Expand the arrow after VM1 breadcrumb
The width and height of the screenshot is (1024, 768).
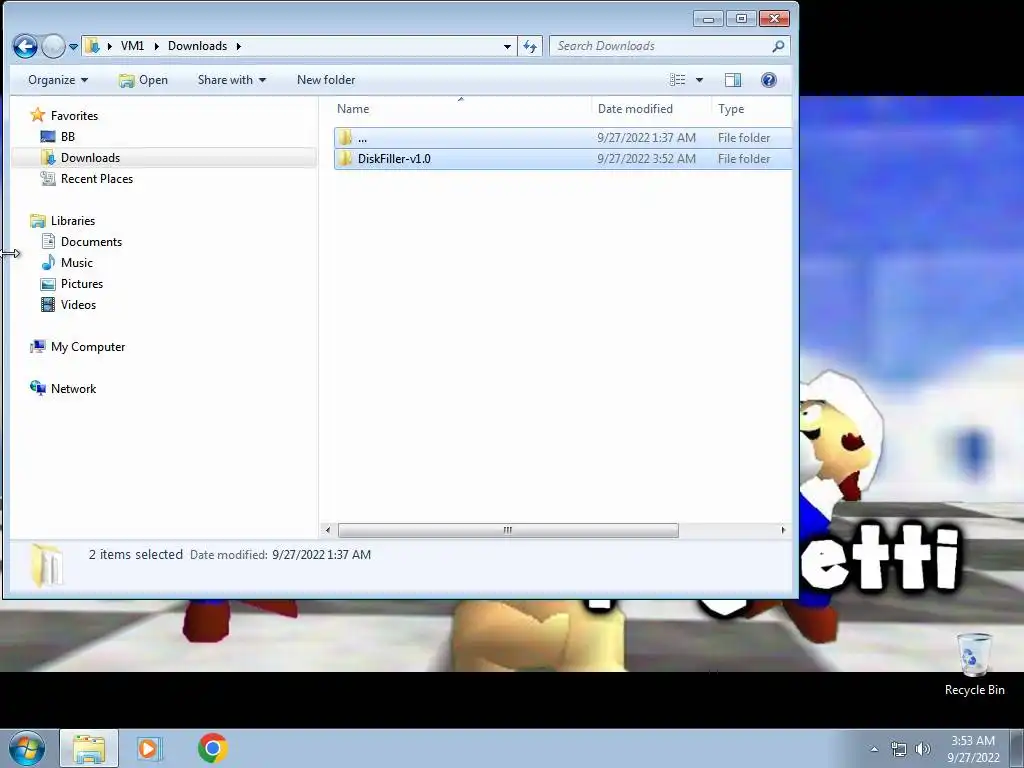click(157, 46)
